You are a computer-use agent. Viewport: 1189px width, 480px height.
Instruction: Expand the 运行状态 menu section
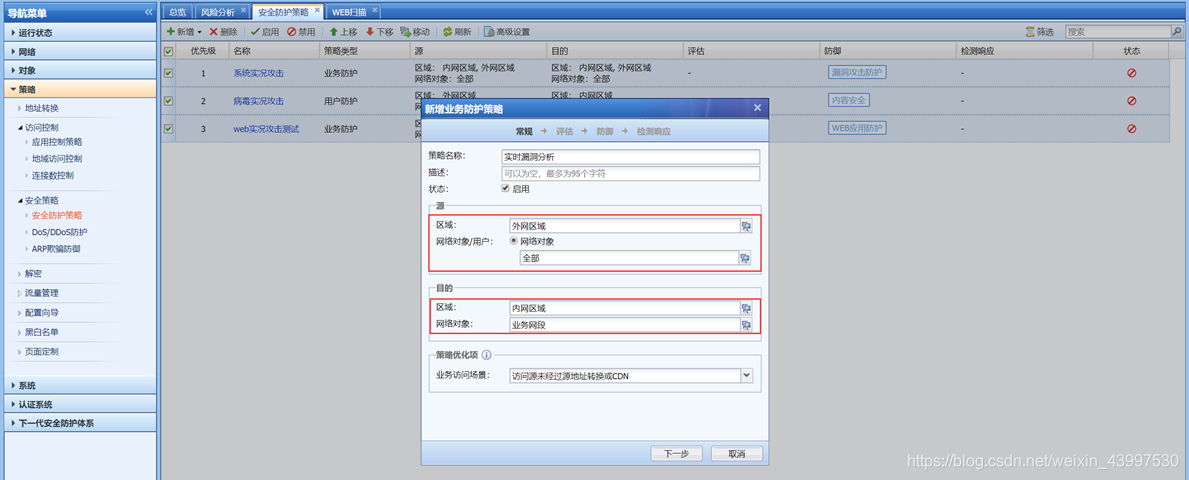tap(80, 33)
